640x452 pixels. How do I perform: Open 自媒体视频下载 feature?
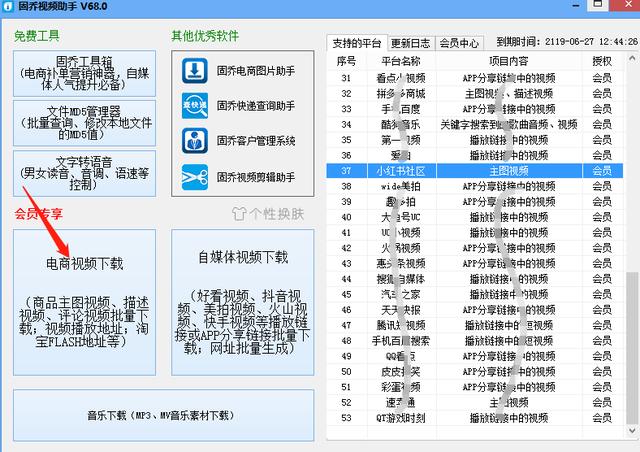pos(243,302)
